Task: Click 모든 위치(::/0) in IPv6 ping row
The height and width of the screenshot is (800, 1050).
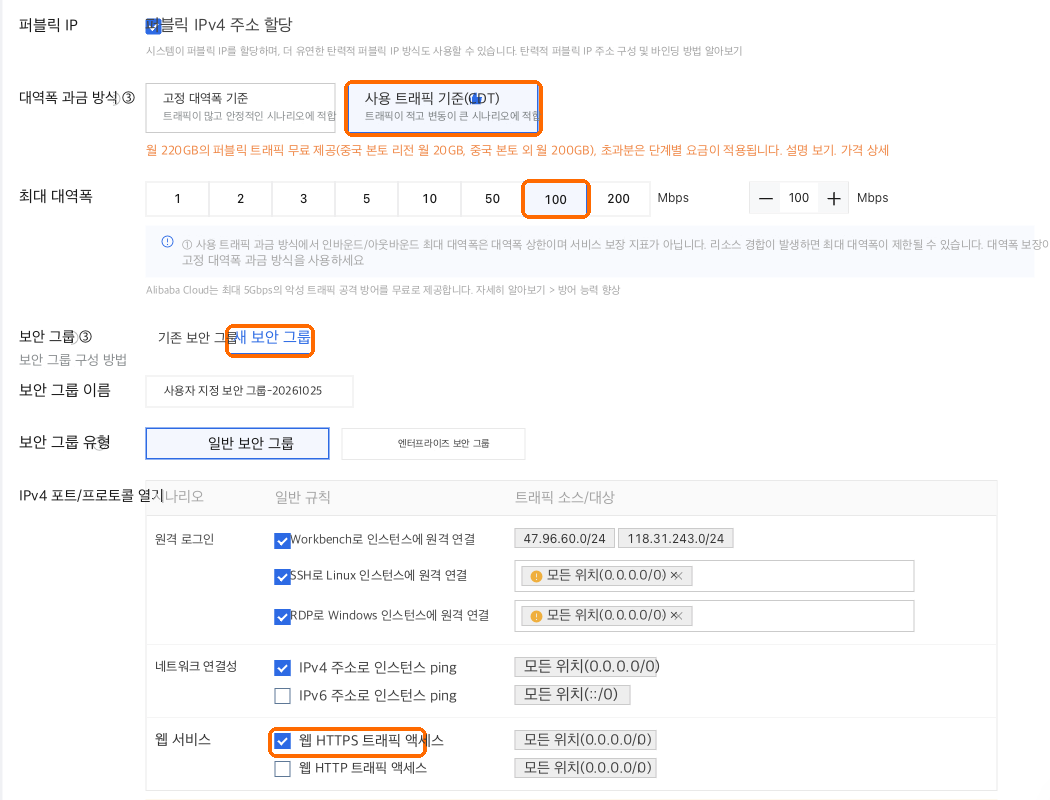Action: point(572,694)
